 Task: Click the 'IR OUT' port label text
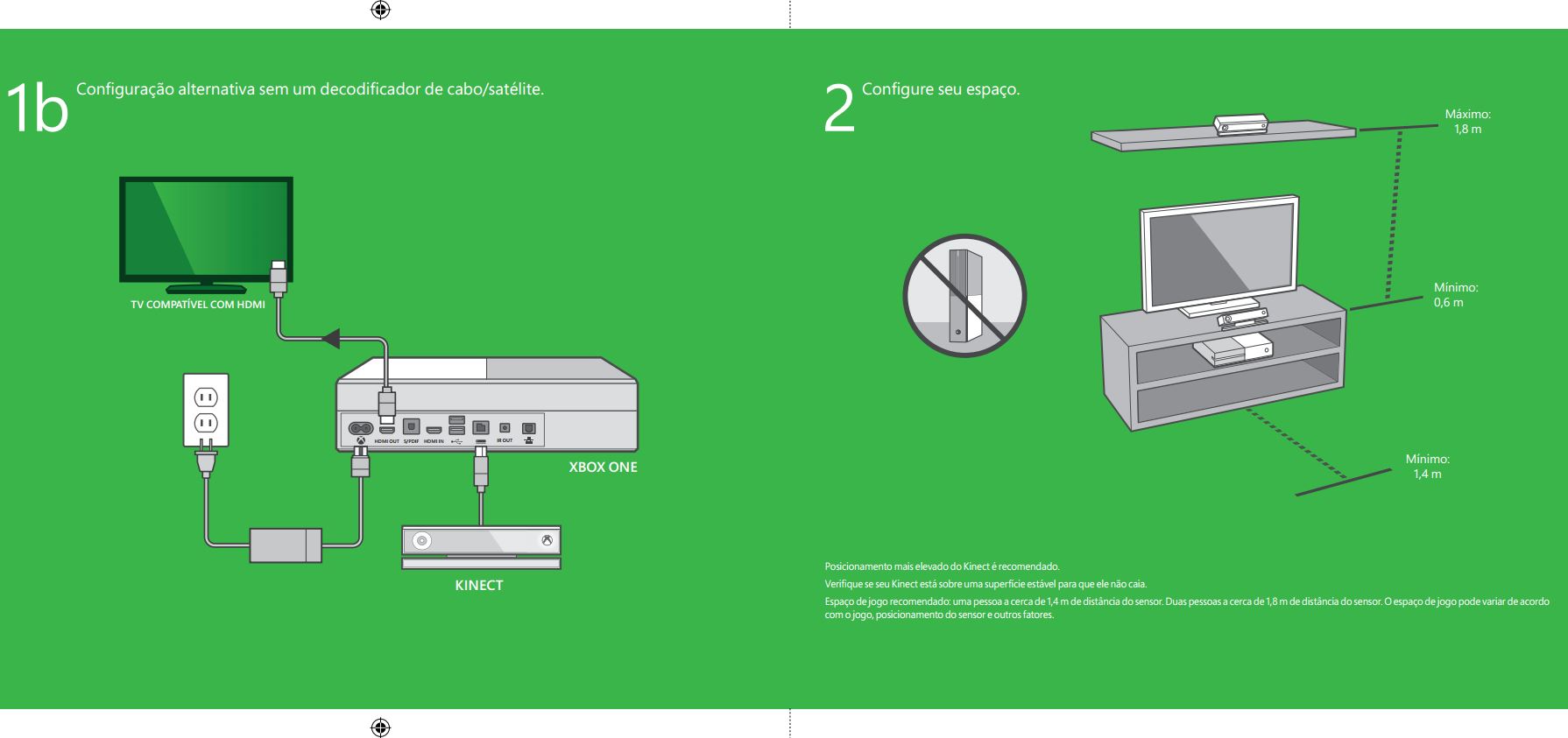[x=505, y=440]
